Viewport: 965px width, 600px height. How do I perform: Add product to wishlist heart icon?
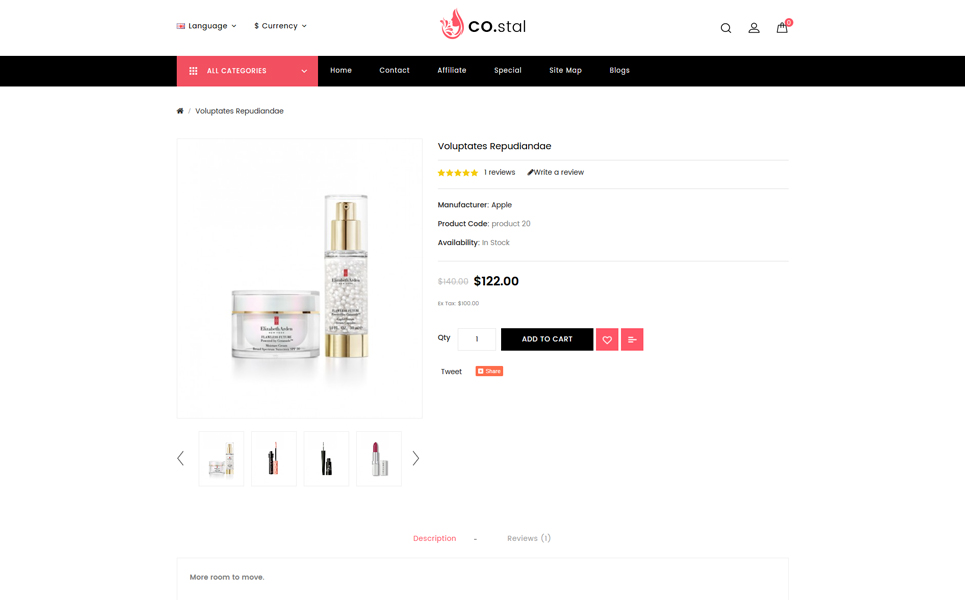[x=607, y=339]
